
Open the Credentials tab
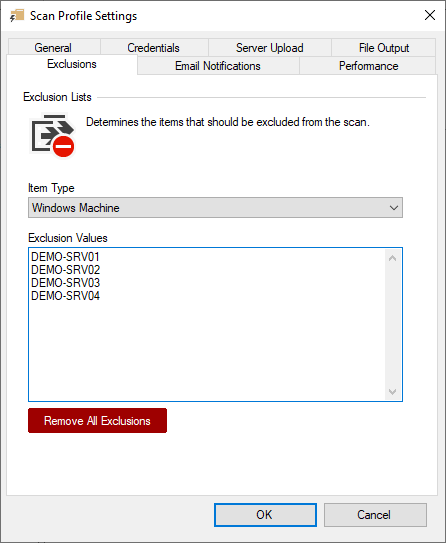pyautogui.click(x=153, y=47)
